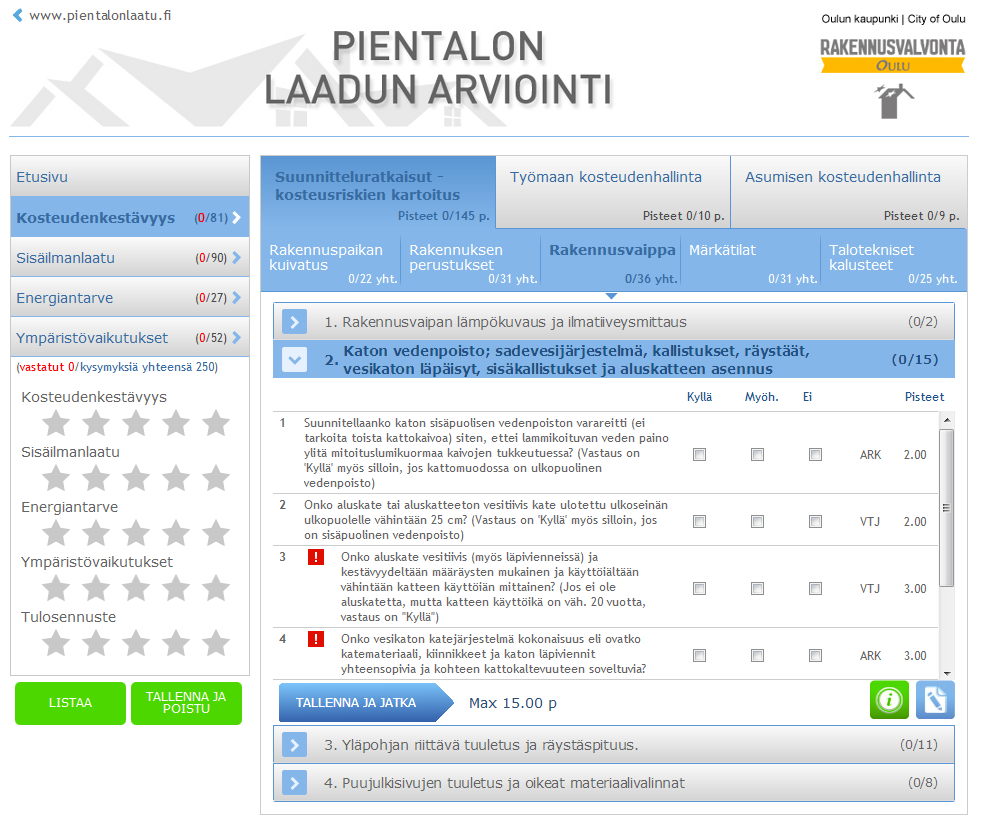Go to Etusivu in sidebar
This screenshot has height=827, width=999.
click(130, 176)
